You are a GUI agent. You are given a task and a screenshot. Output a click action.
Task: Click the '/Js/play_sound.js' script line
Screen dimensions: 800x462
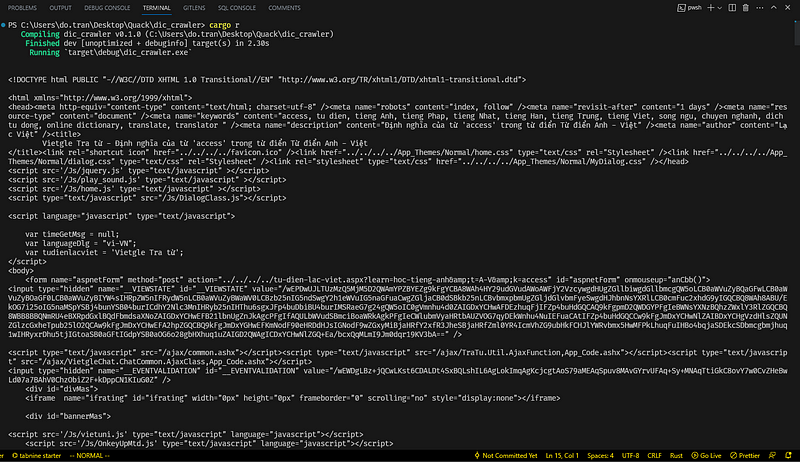[x=147, y=179]
